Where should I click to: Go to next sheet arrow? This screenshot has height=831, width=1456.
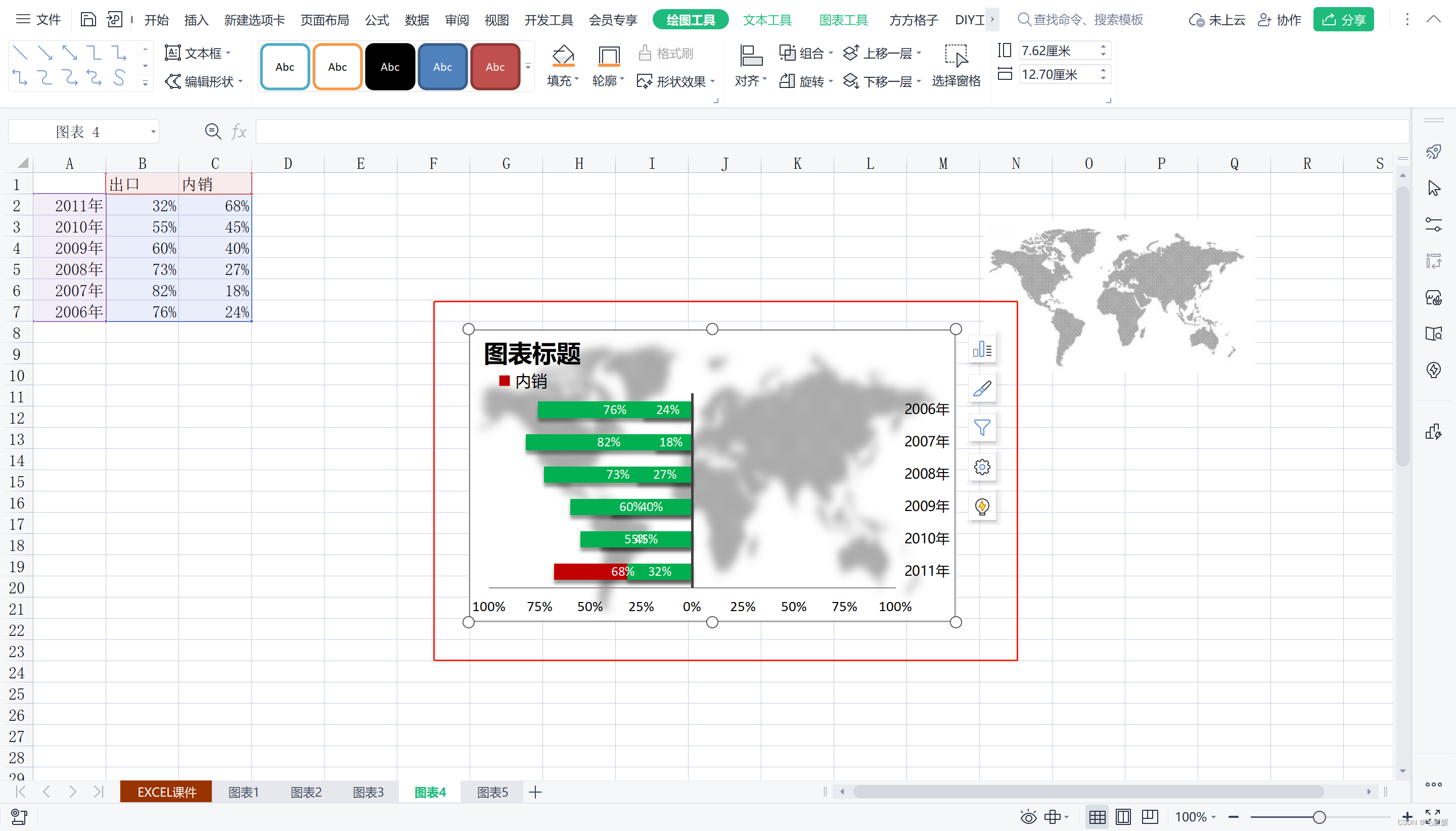click(x=72, y=792)
